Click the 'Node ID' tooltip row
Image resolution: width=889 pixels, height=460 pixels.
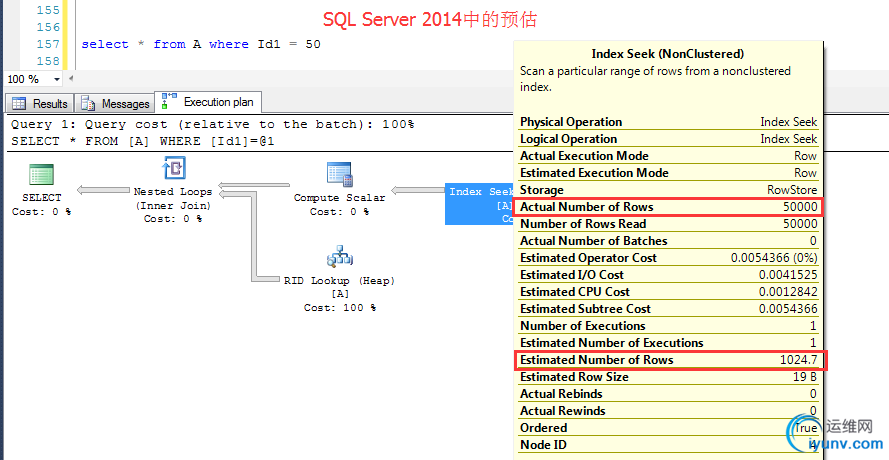(x=669, y=445)
